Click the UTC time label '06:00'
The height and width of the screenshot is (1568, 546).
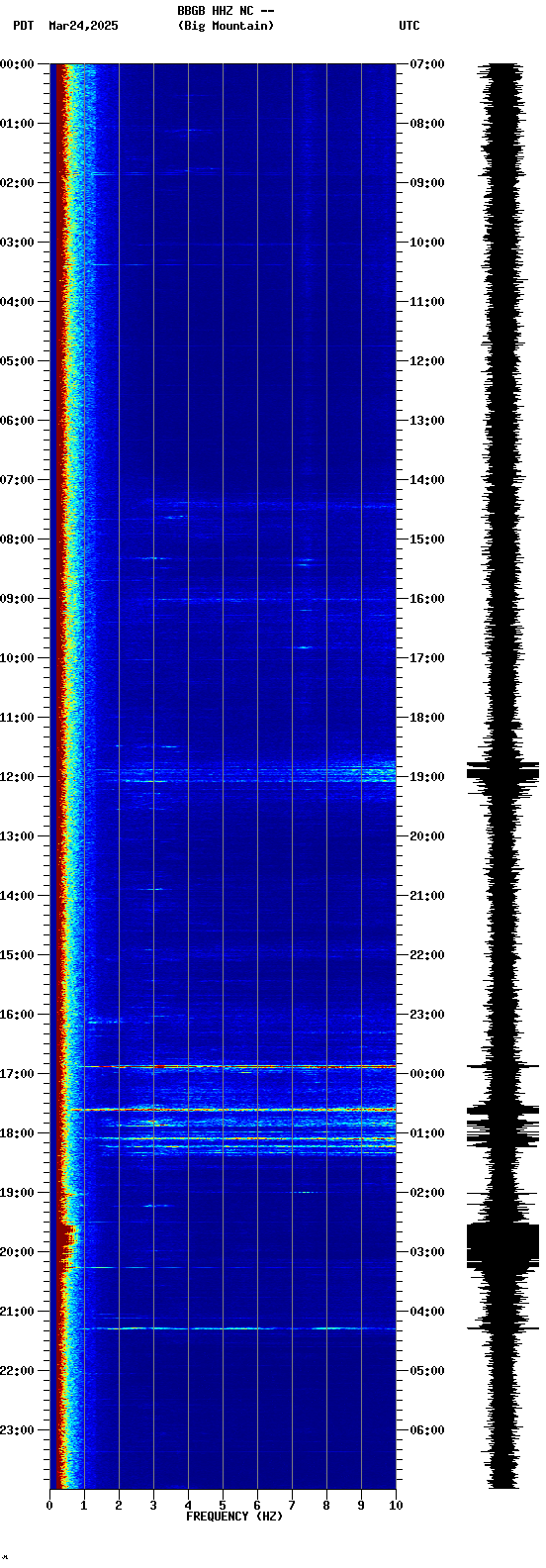pos(427,1430)
